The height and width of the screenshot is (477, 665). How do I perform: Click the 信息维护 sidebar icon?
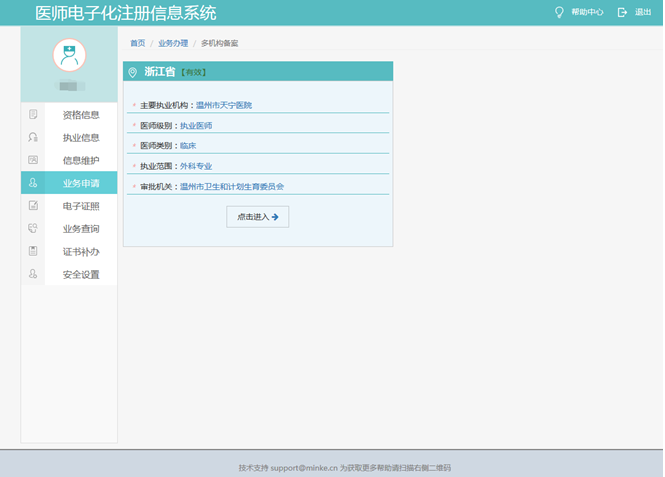coord(33,160)
